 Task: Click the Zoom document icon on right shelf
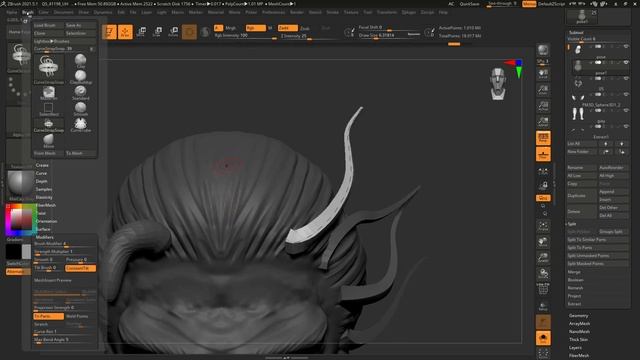pyautogui.click(x=543, y=90)
